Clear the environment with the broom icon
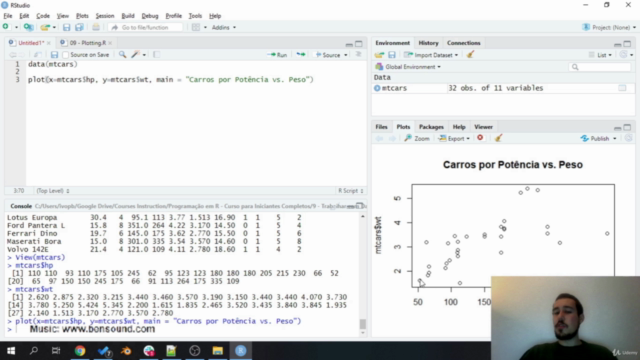Viewport: 640px width, 360px height. point(470,54)
